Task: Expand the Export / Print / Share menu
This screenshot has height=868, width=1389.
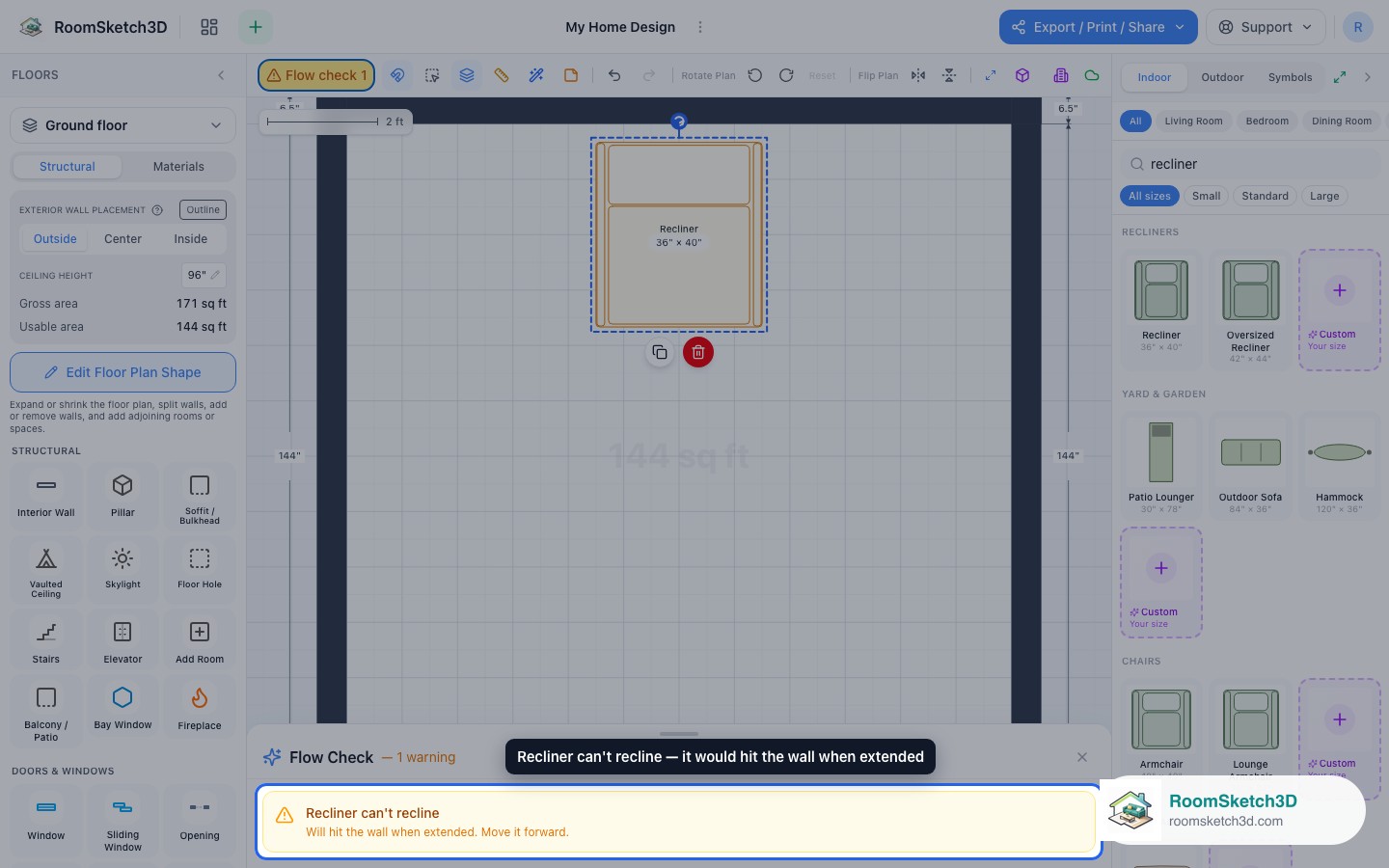Action: click(1099, 27)
